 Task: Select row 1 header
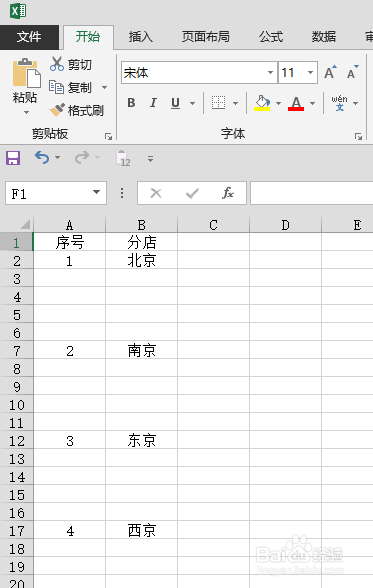click(x=16, y=243)
